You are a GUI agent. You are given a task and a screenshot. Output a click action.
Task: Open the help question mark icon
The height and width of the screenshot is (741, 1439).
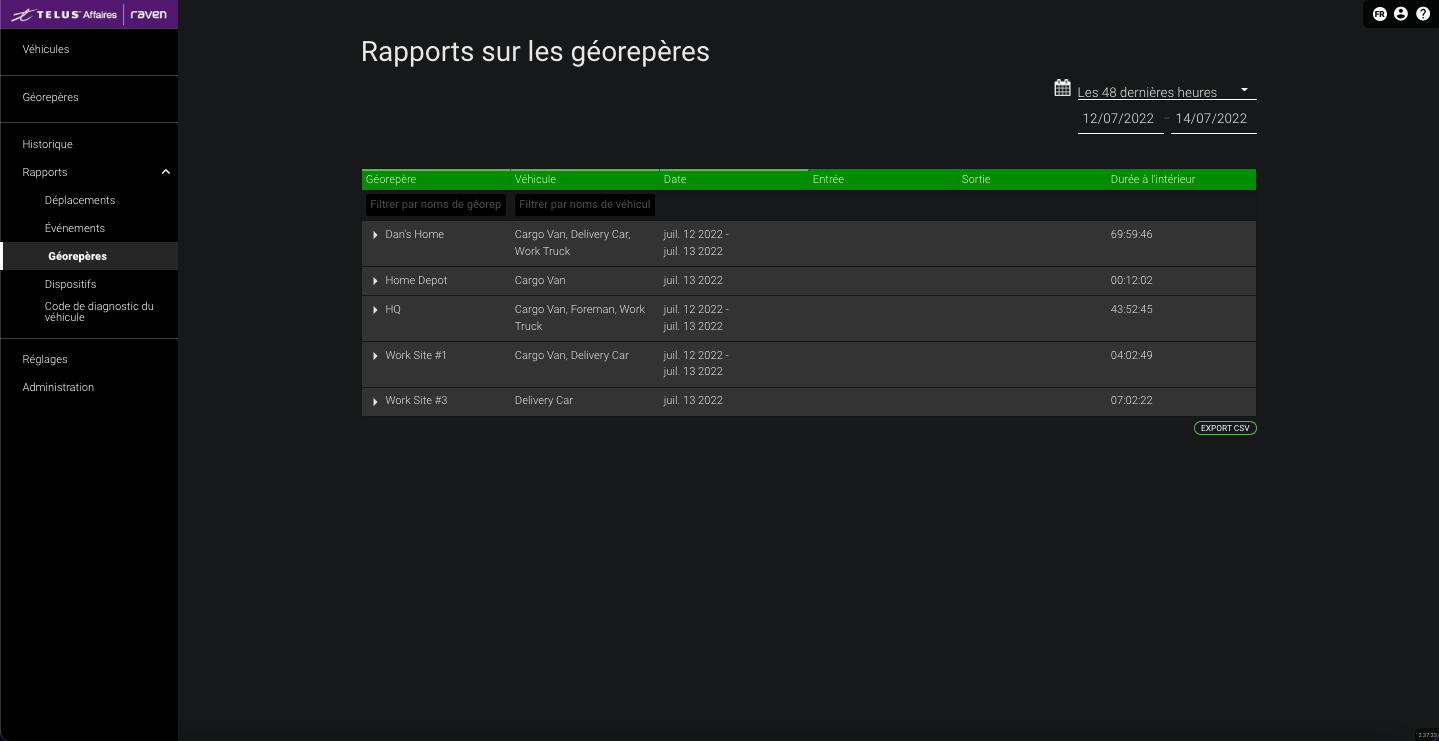[x=1423, y=14]
